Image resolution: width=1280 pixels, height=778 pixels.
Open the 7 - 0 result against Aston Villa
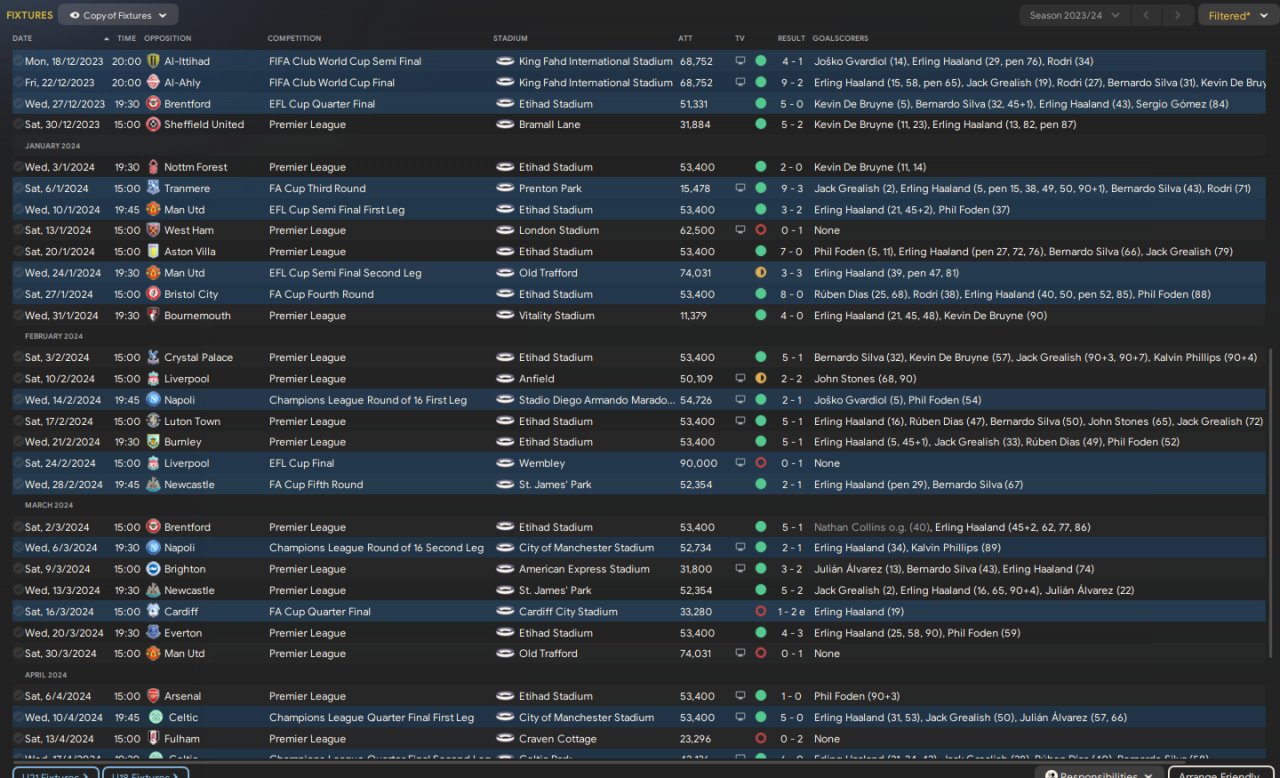click(791, 251)
